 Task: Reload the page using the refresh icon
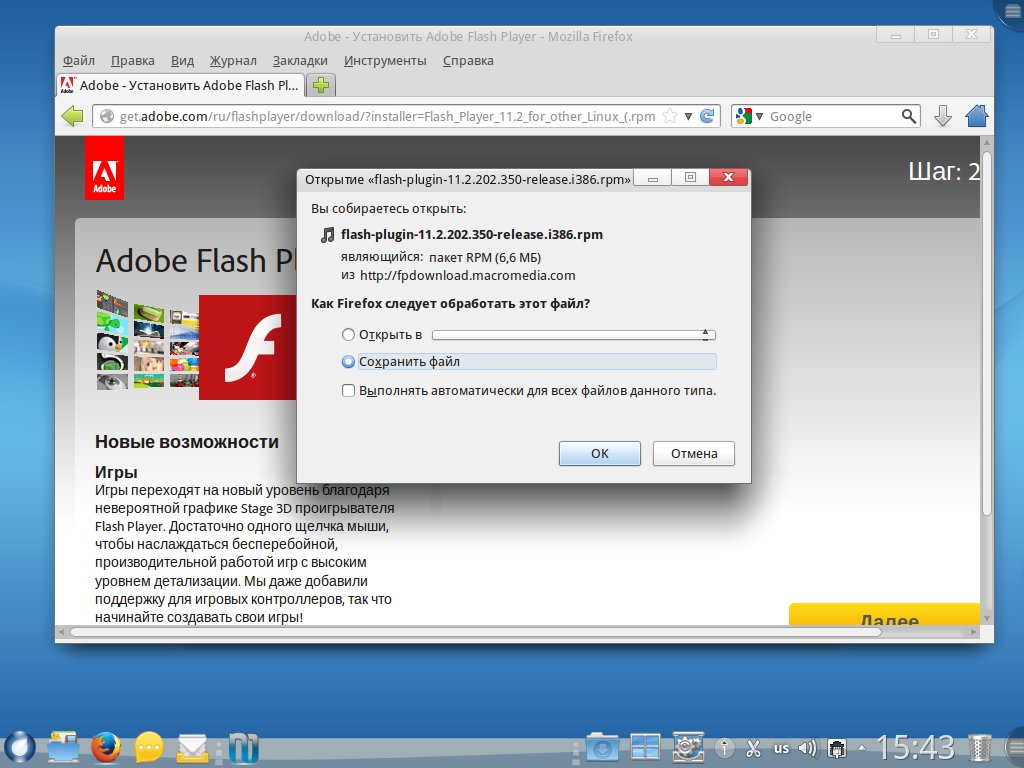(707, 116)
